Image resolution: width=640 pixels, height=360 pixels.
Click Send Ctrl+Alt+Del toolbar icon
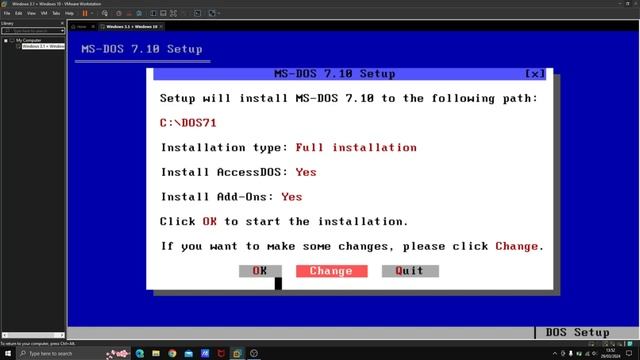click(x=105, y=13)
